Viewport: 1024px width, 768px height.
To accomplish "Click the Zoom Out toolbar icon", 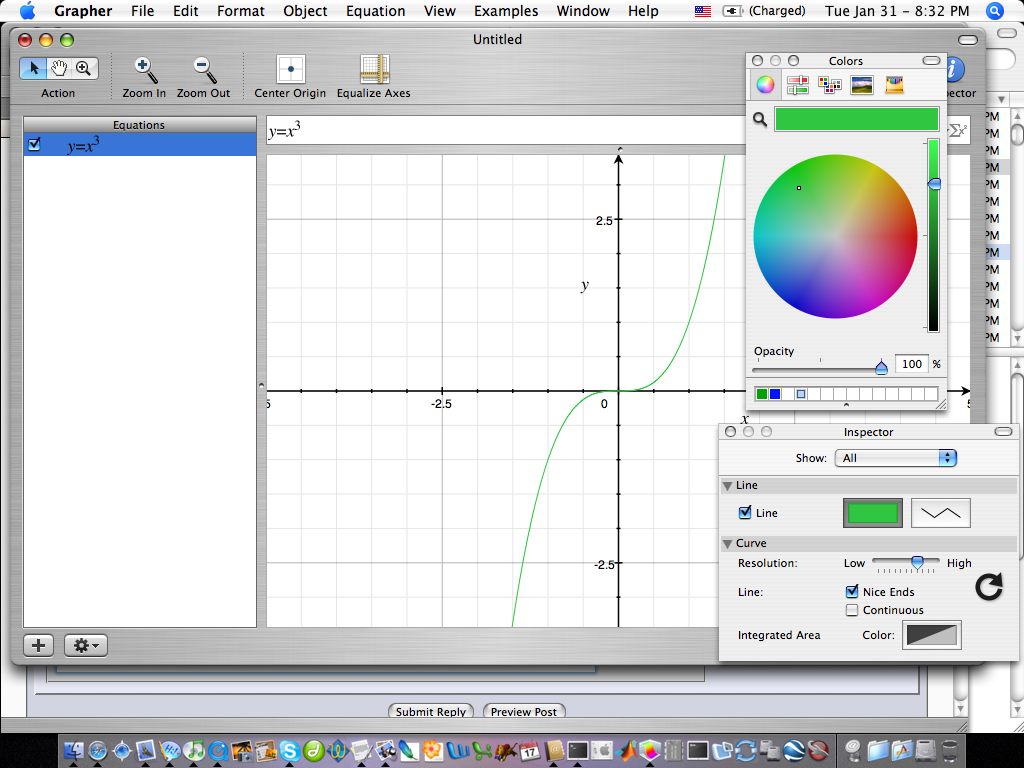I will coord(204,70).
